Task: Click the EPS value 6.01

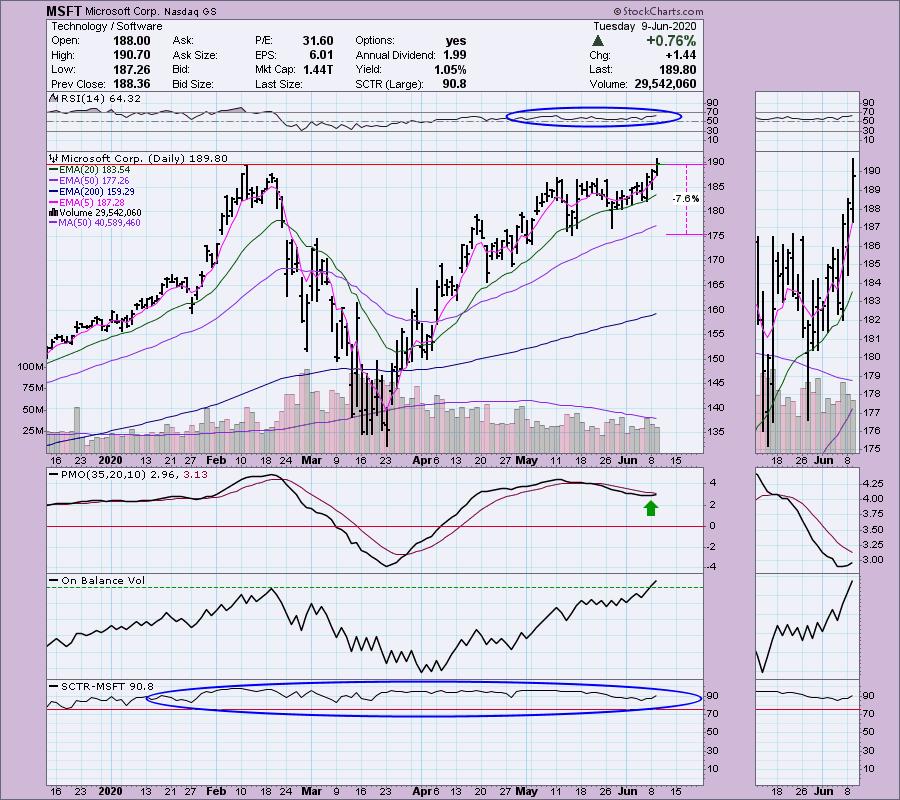Action: click(321, 55)
